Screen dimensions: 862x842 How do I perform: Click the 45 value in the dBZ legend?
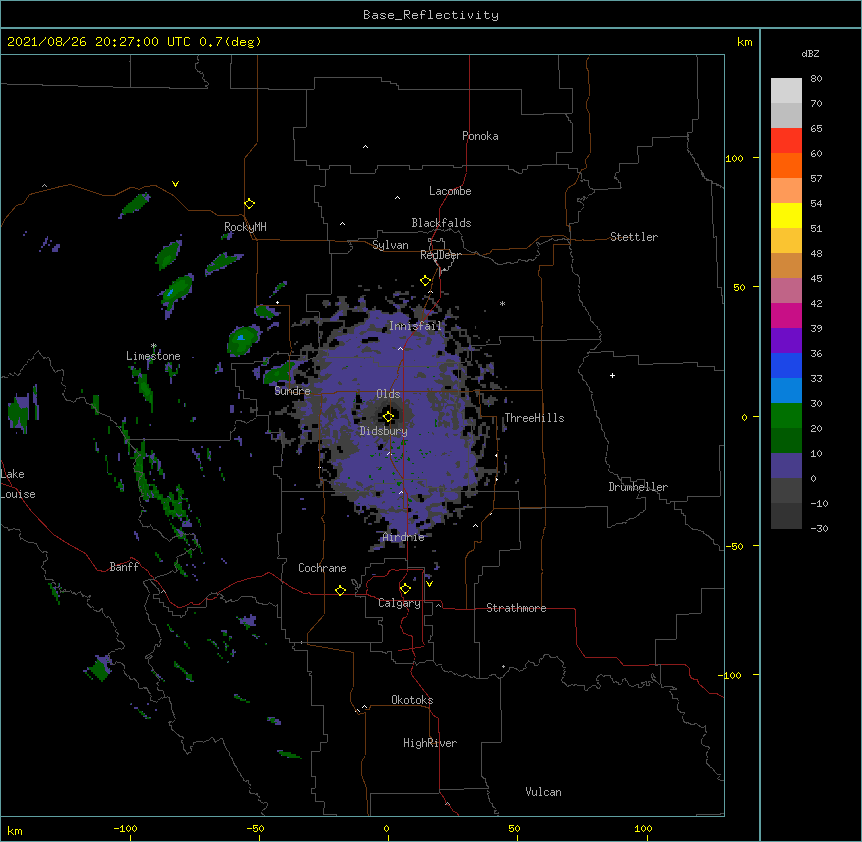tap(816, 279)
